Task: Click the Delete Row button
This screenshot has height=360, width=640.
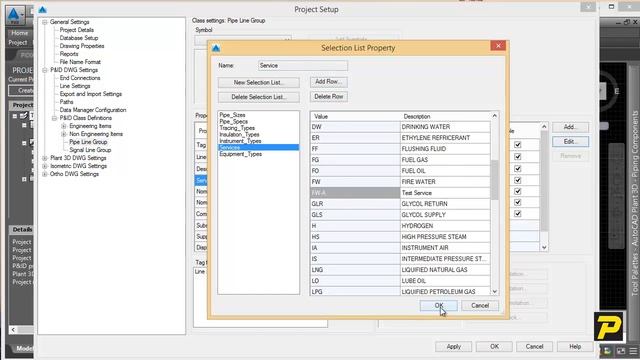Action: click(x=329, y=97)
